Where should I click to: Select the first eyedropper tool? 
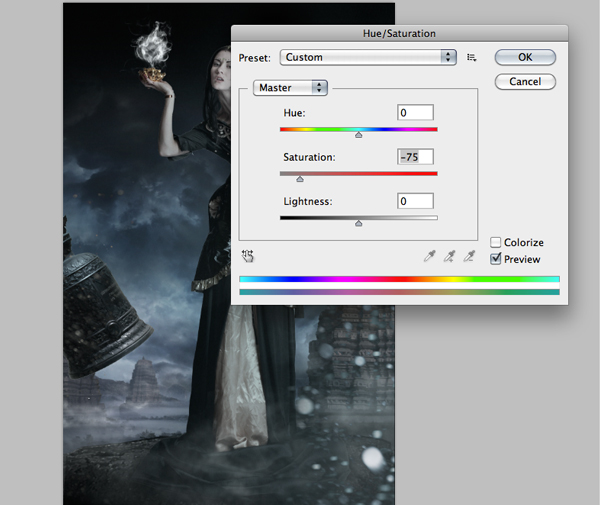430,256
